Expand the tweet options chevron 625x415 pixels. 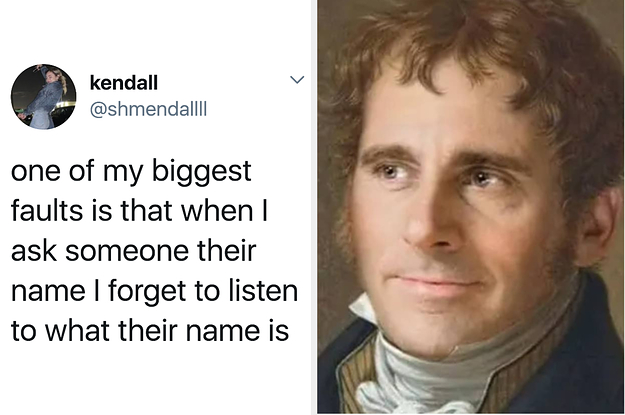tap(297, 80)
